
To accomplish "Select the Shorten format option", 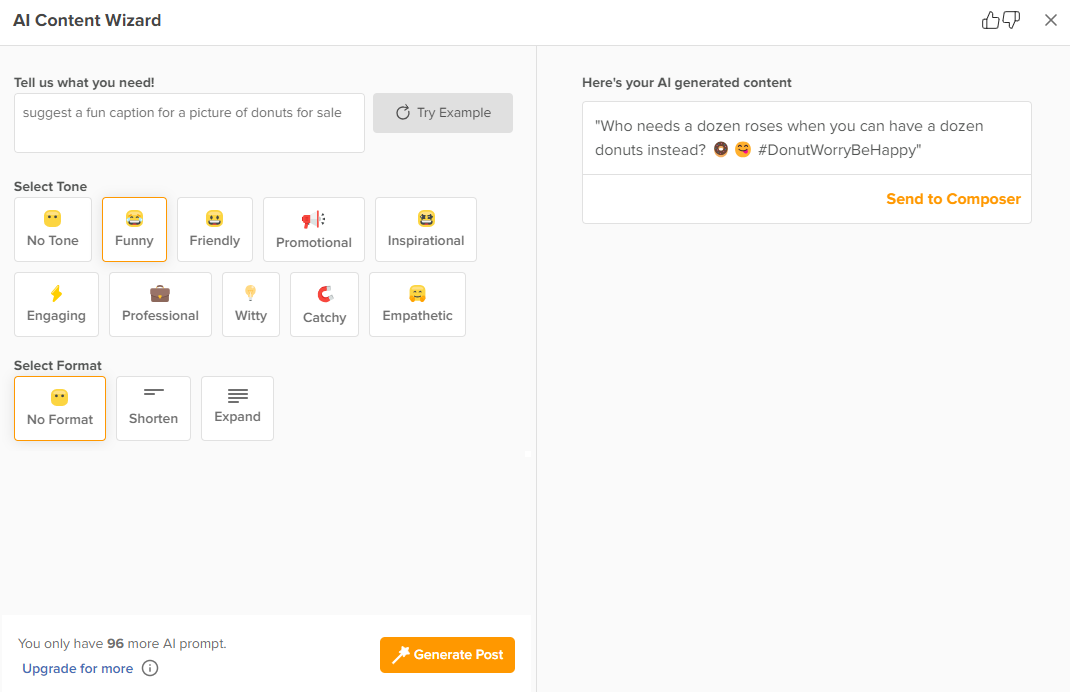I will [x=153, y=407].
